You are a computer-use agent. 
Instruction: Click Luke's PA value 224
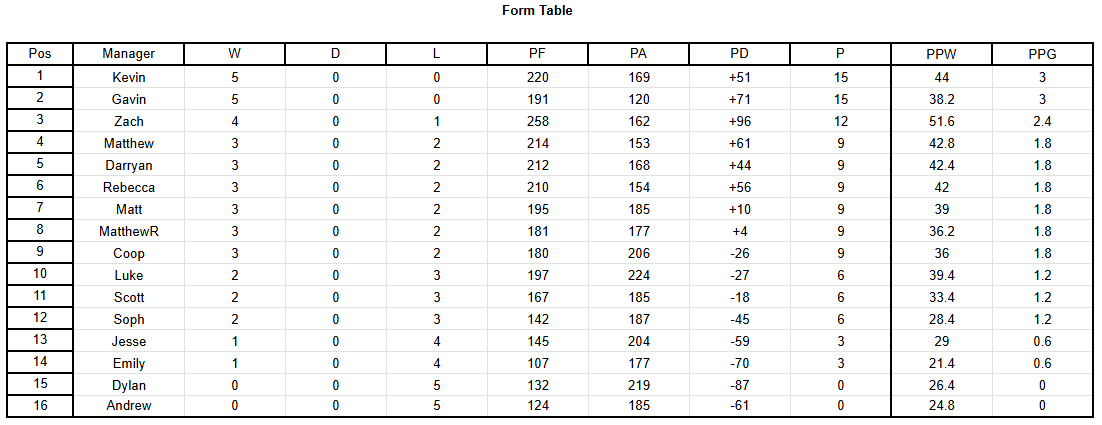point(639,275)
